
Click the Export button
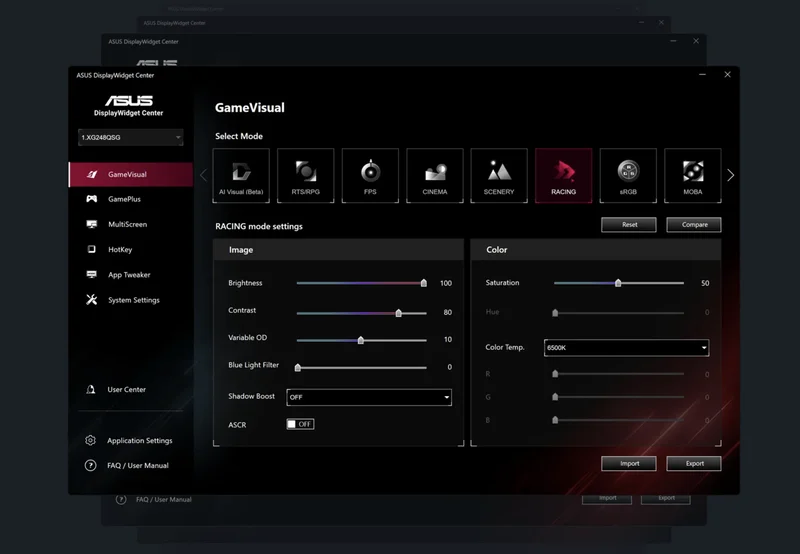click(694, 463)
